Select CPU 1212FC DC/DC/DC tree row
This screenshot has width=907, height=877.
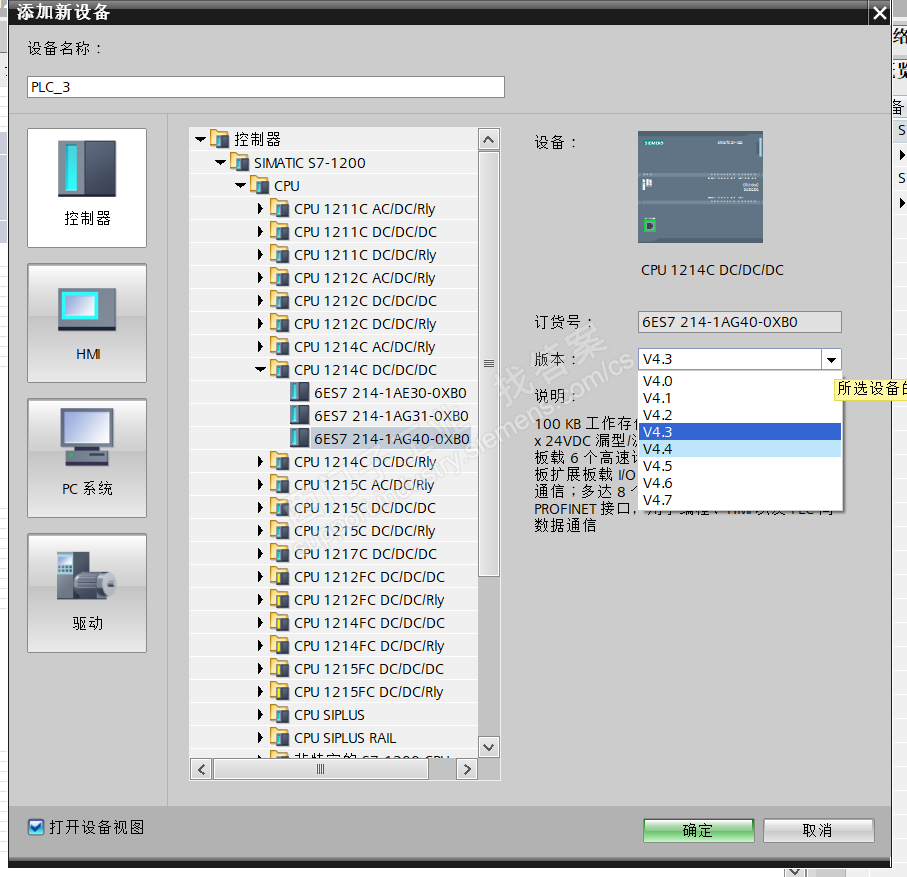coord(334,576)
